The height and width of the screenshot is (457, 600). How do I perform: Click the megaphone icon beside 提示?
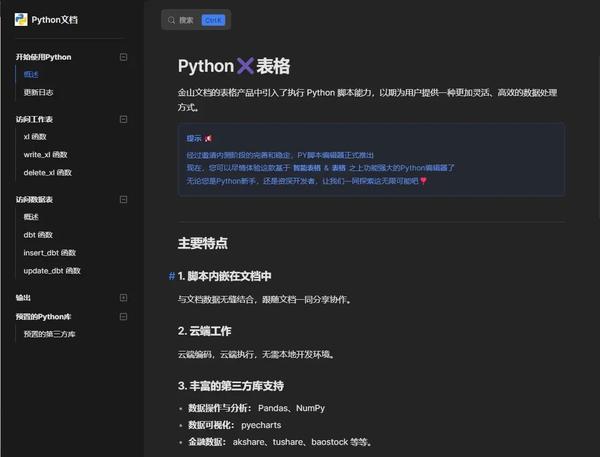[x=208, y=139]
